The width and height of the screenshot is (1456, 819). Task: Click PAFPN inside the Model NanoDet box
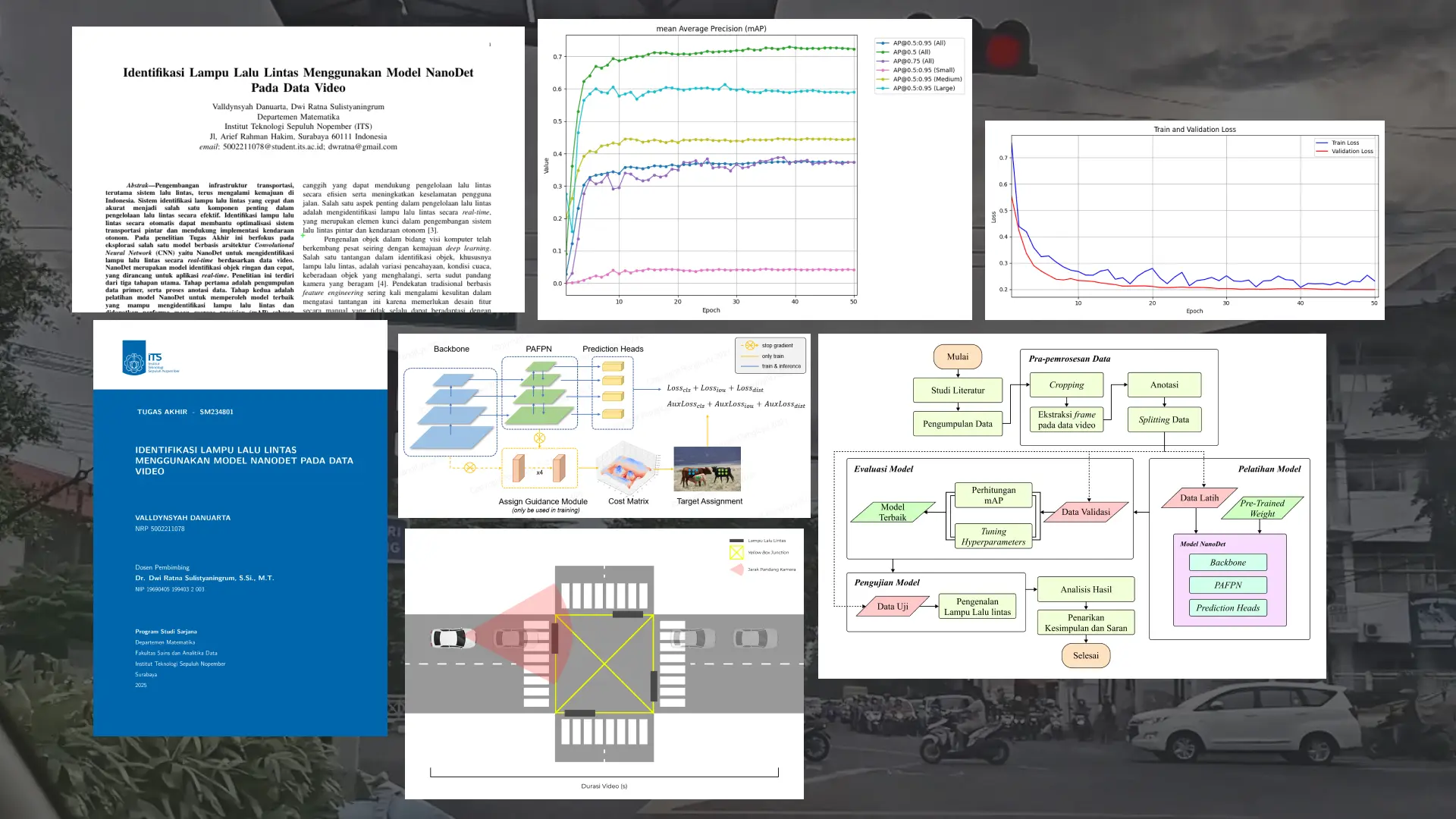point(1228,585)
